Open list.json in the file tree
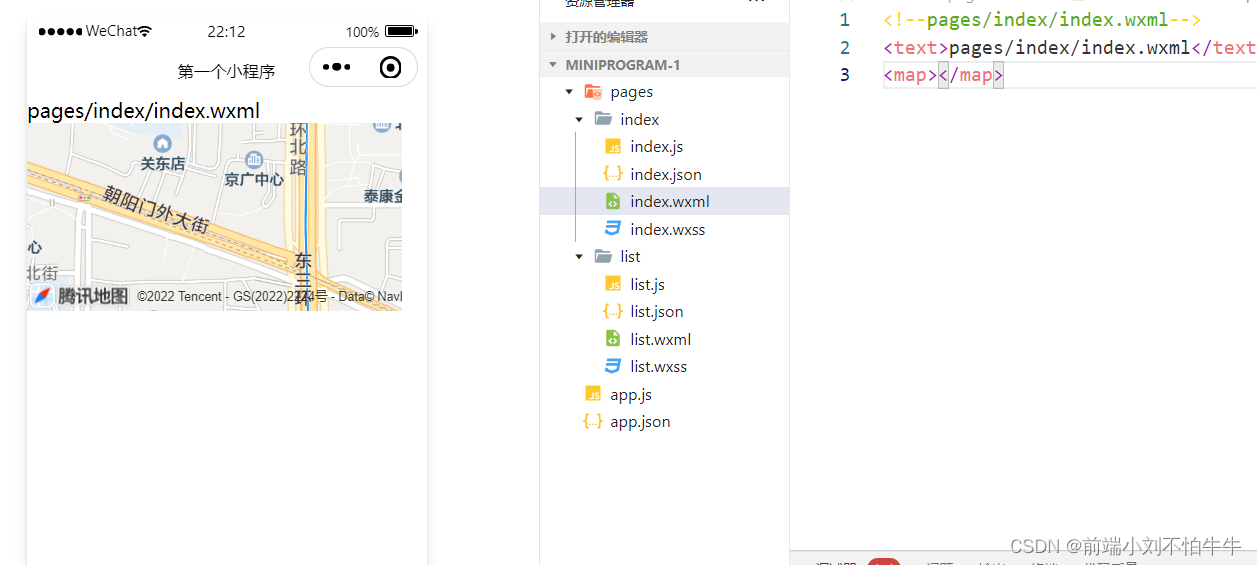 tap(657, 311)
